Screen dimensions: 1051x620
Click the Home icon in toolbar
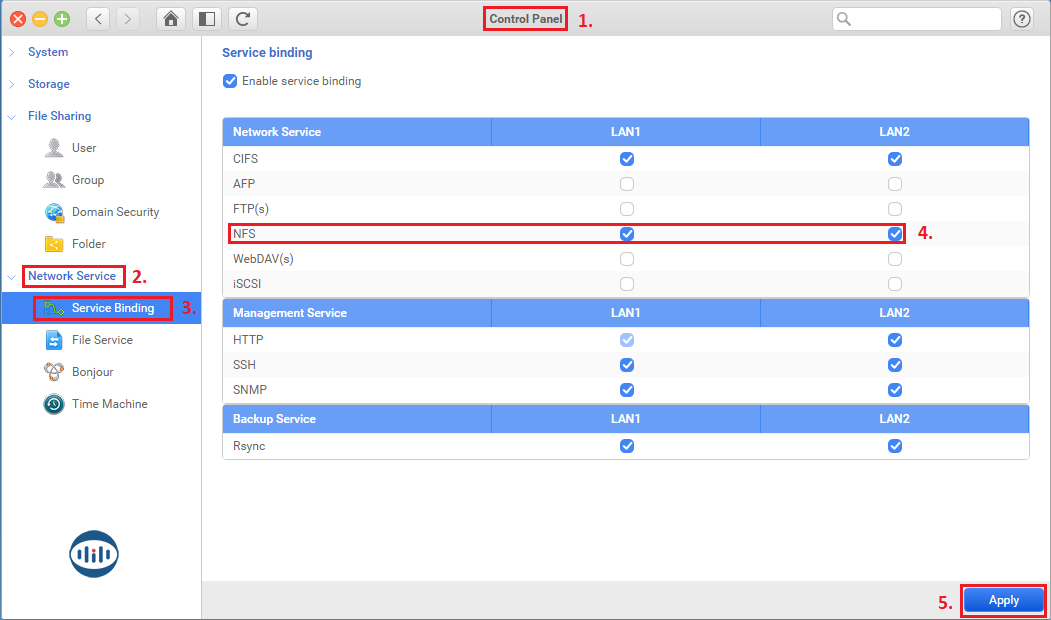(172, 18)
